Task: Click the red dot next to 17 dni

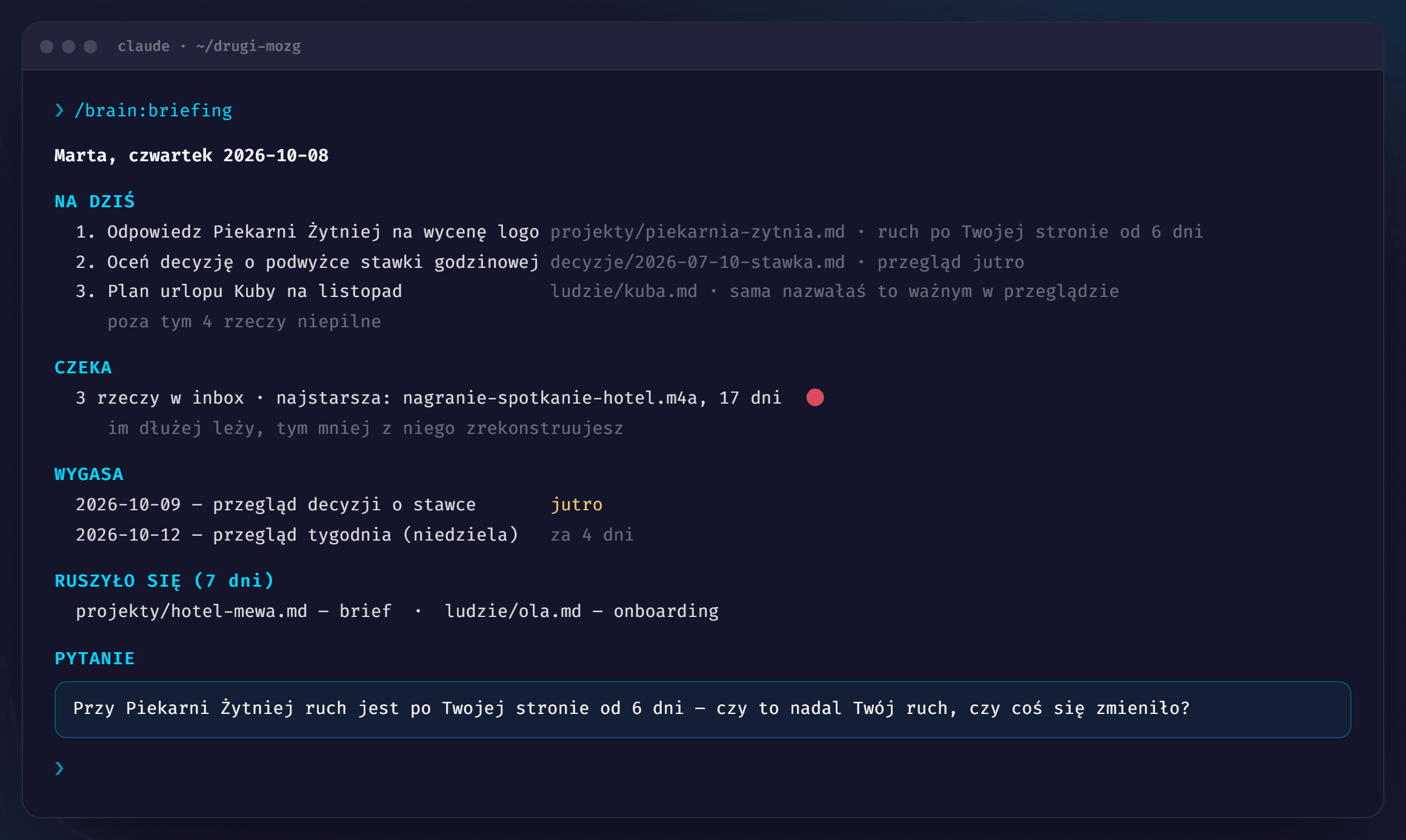Action: pos(815,398)
